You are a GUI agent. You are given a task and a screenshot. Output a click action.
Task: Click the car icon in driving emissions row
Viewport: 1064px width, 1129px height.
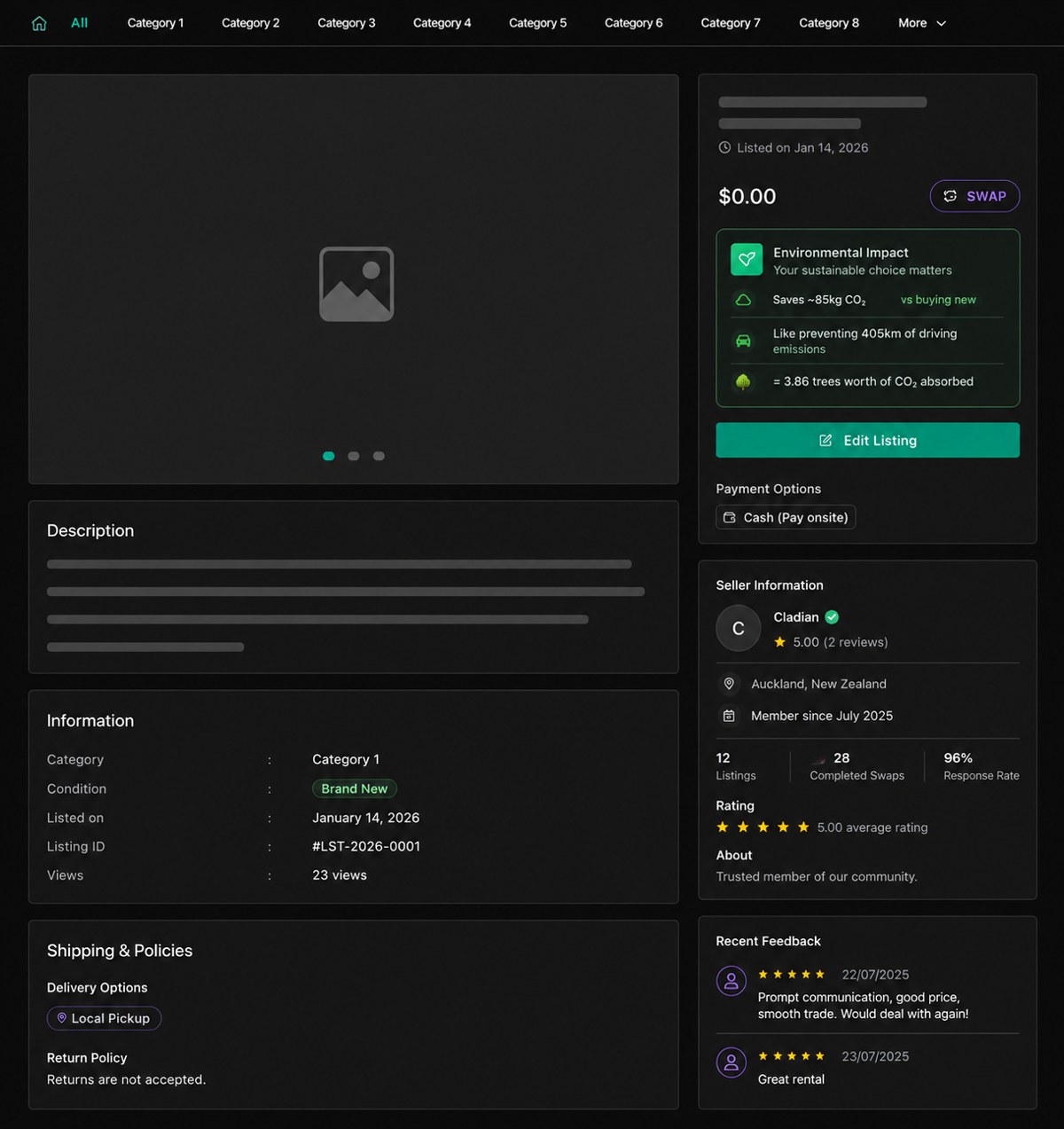743,341
